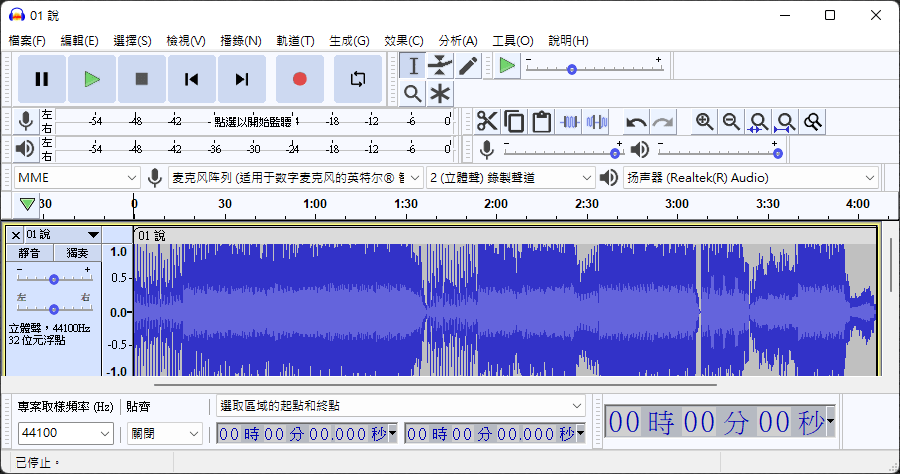Open the selection start-and-end mode dropdown
The image size is (900, 474).
(401, 406)
